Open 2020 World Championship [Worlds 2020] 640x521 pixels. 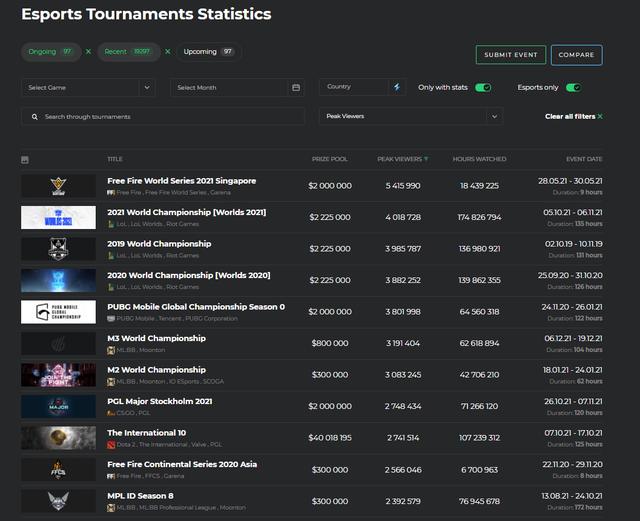click(x=189, y=275)
